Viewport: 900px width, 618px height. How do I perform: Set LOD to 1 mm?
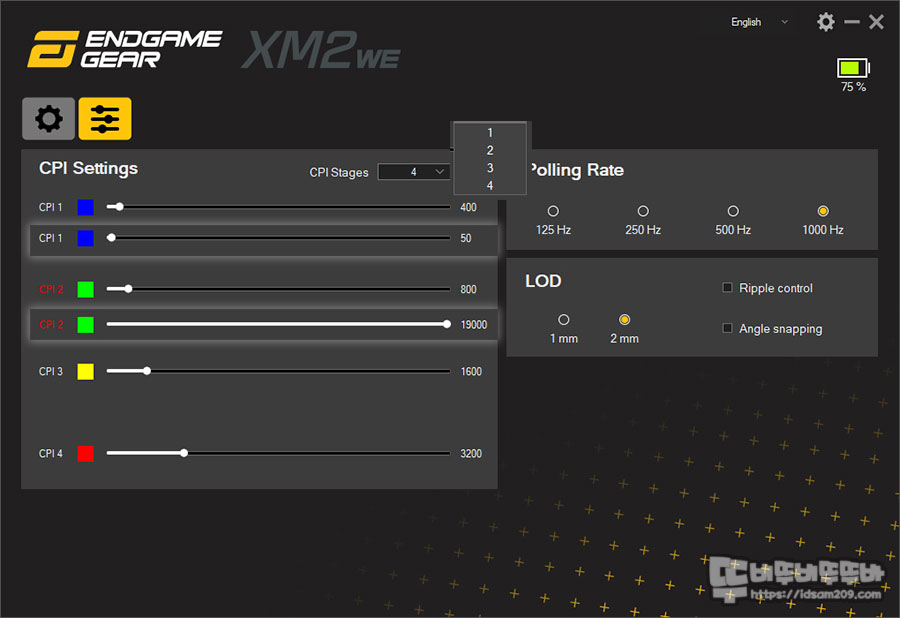[x=564, y=320]
